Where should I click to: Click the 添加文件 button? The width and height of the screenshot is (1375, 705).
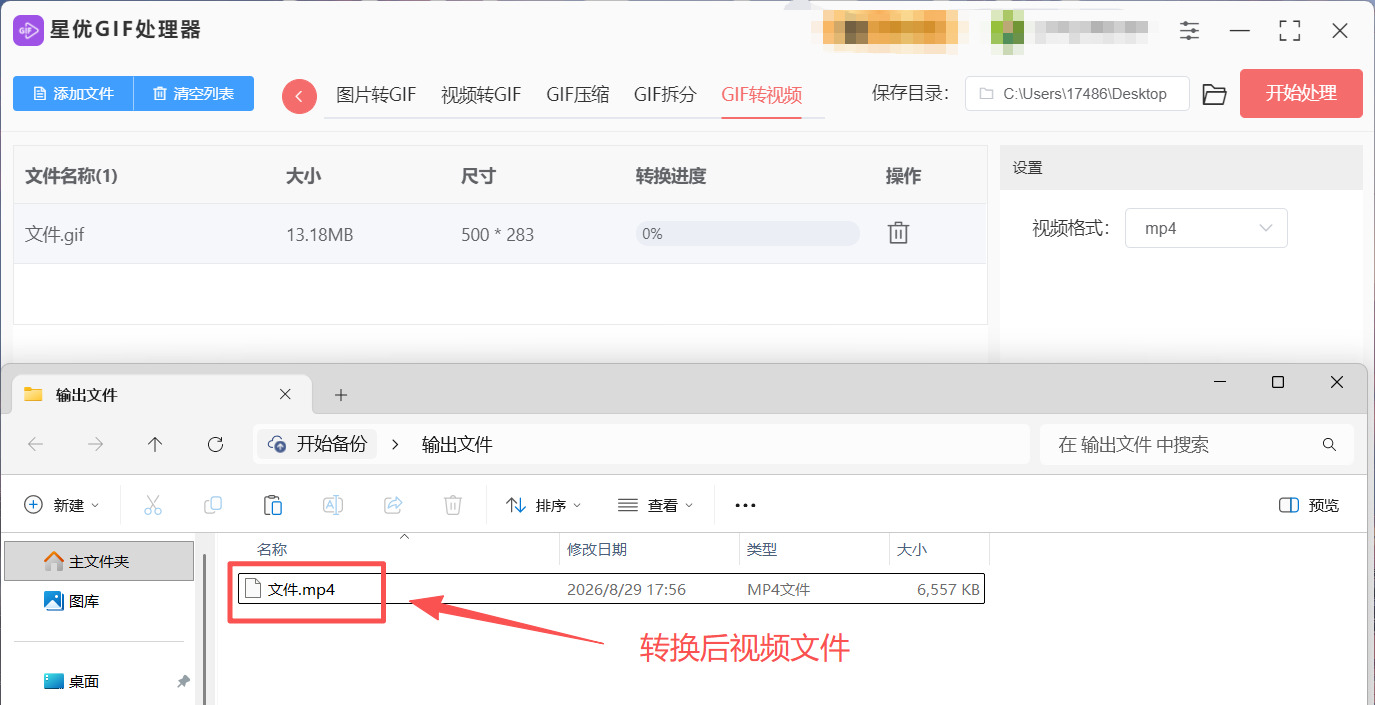pos(73,93)
